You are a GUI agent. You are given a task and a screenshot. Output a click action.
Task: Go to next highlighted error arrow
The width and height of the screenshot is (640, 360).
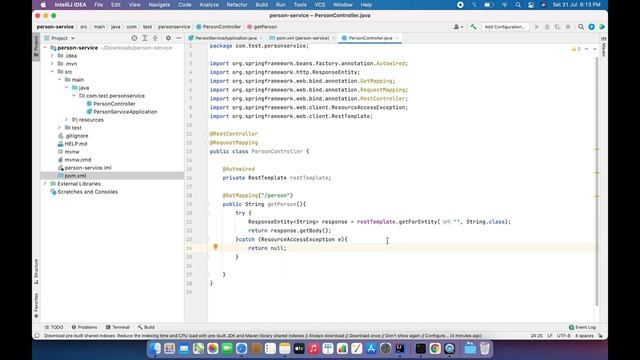click(595, 49)
